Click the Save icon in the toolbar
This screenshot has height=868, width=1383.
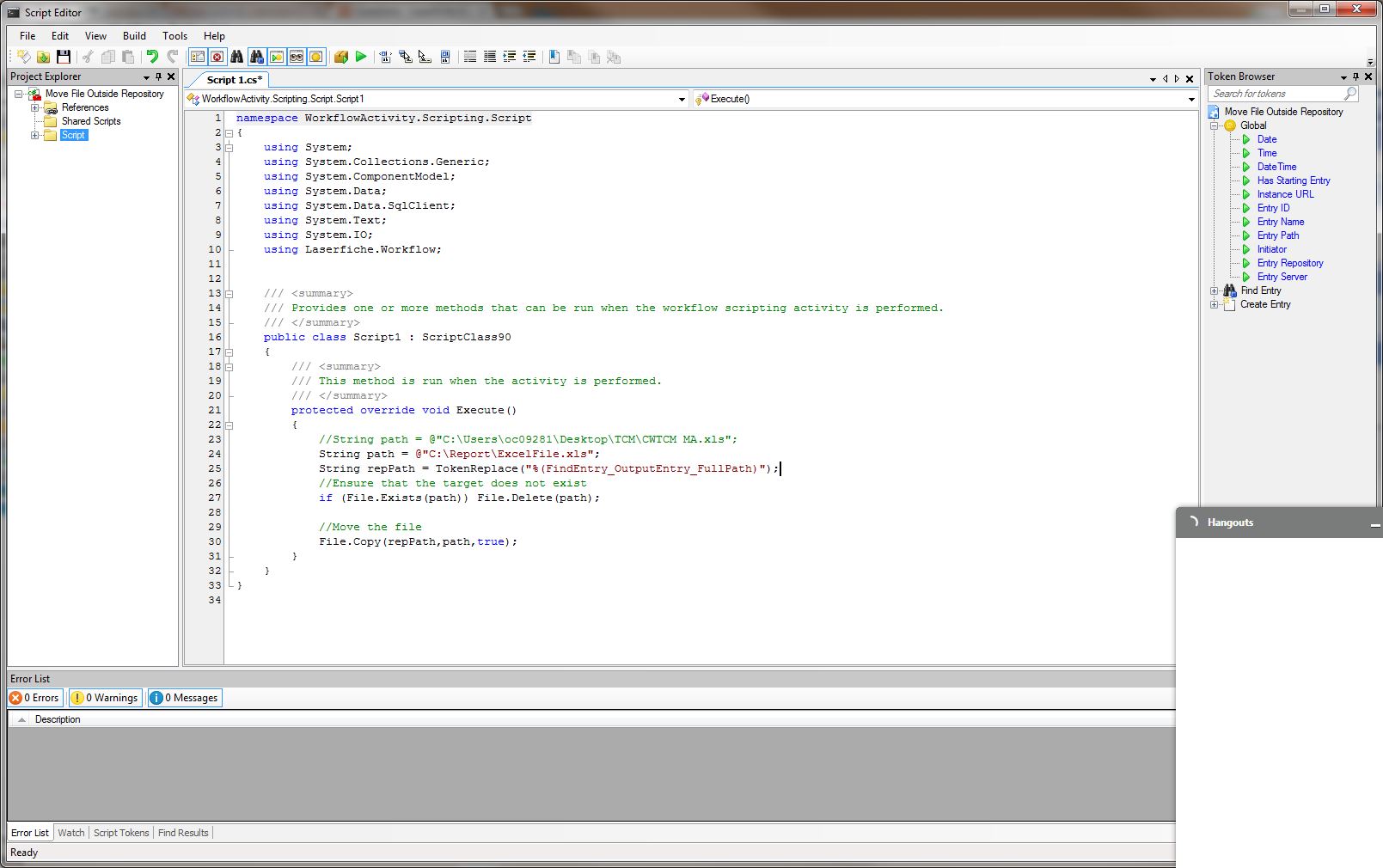point(64,57)
